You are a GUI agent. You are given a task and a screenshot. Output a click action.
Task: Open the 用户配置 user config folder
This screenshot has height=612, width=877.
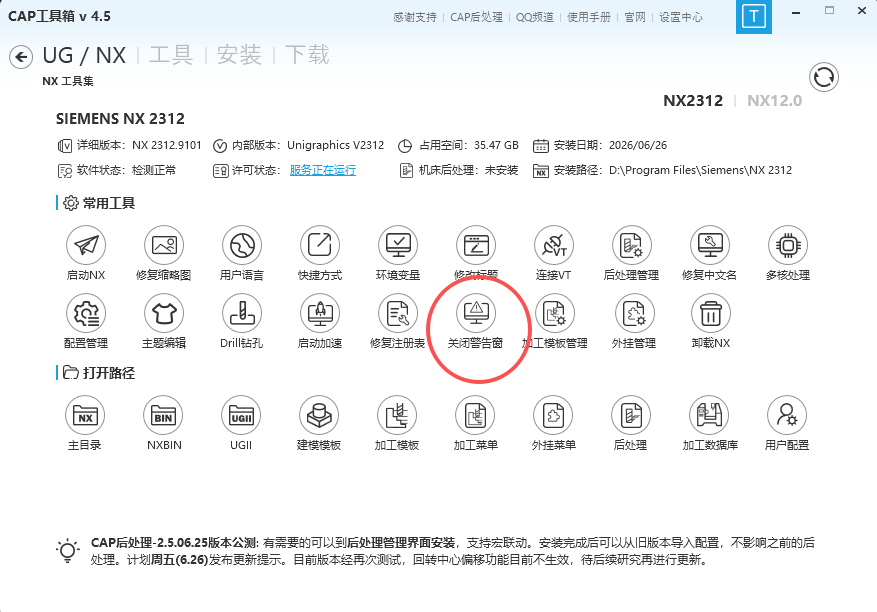(x=787, y=415)
